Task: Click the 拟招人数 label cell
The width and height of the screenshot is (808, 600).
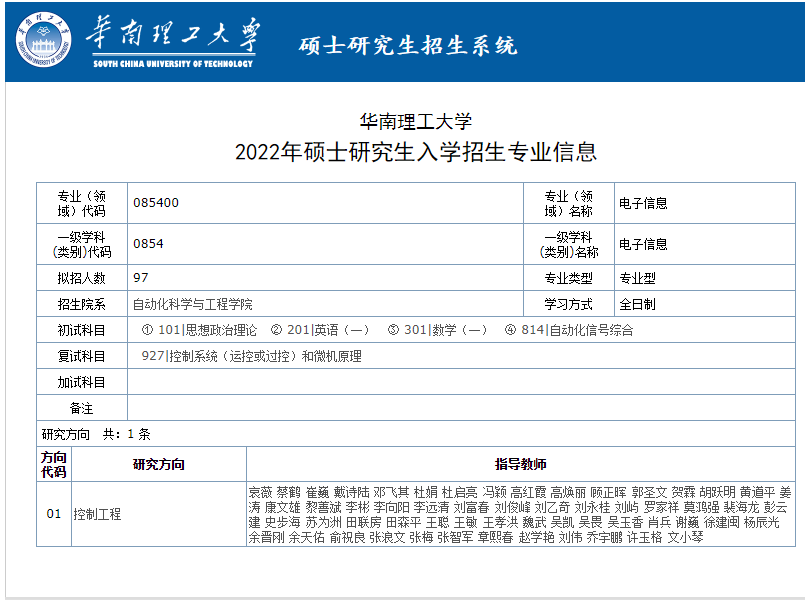Action: coord(82,278)
